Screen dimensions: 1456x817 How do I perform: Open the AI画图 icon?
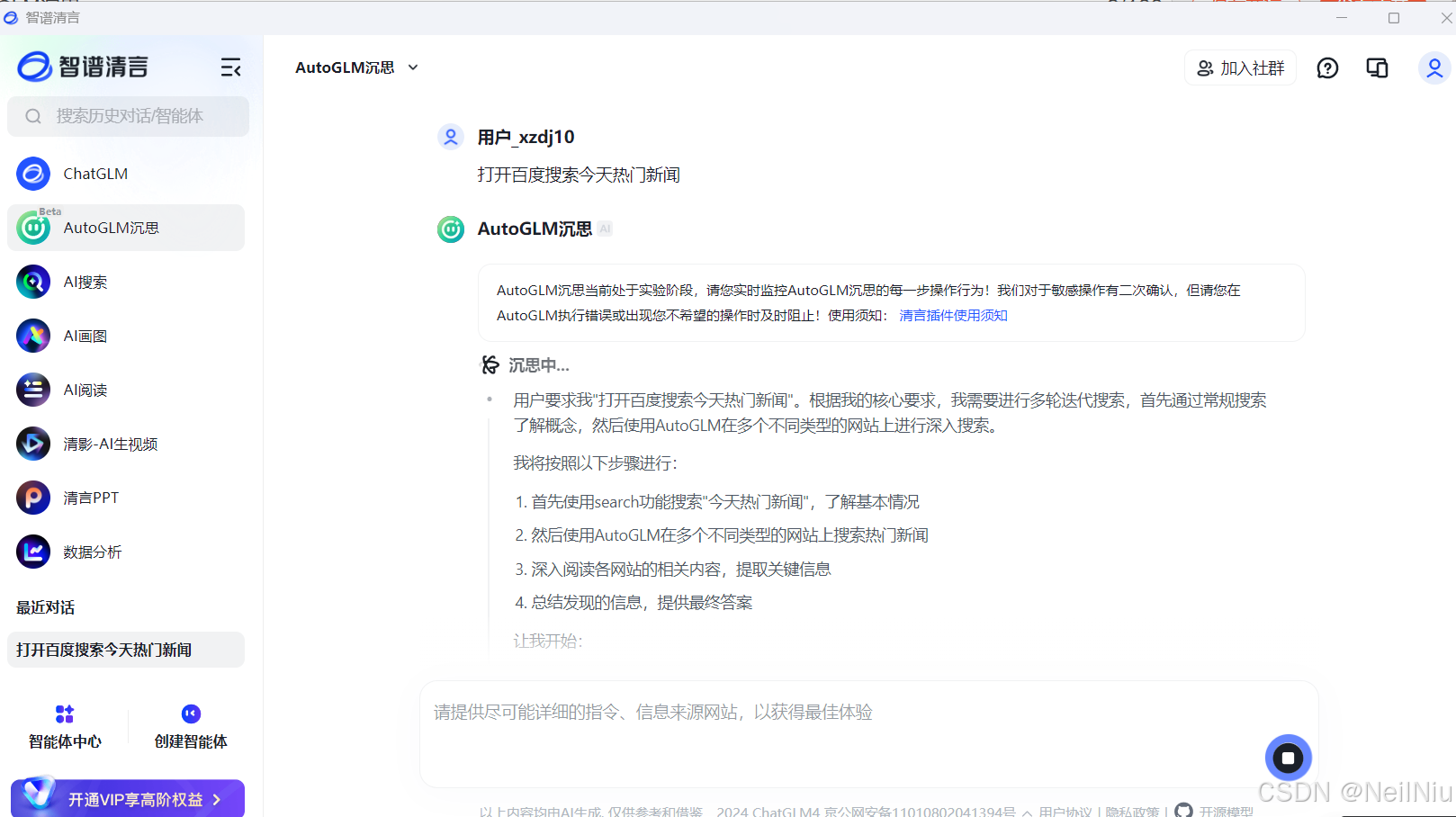33,336
